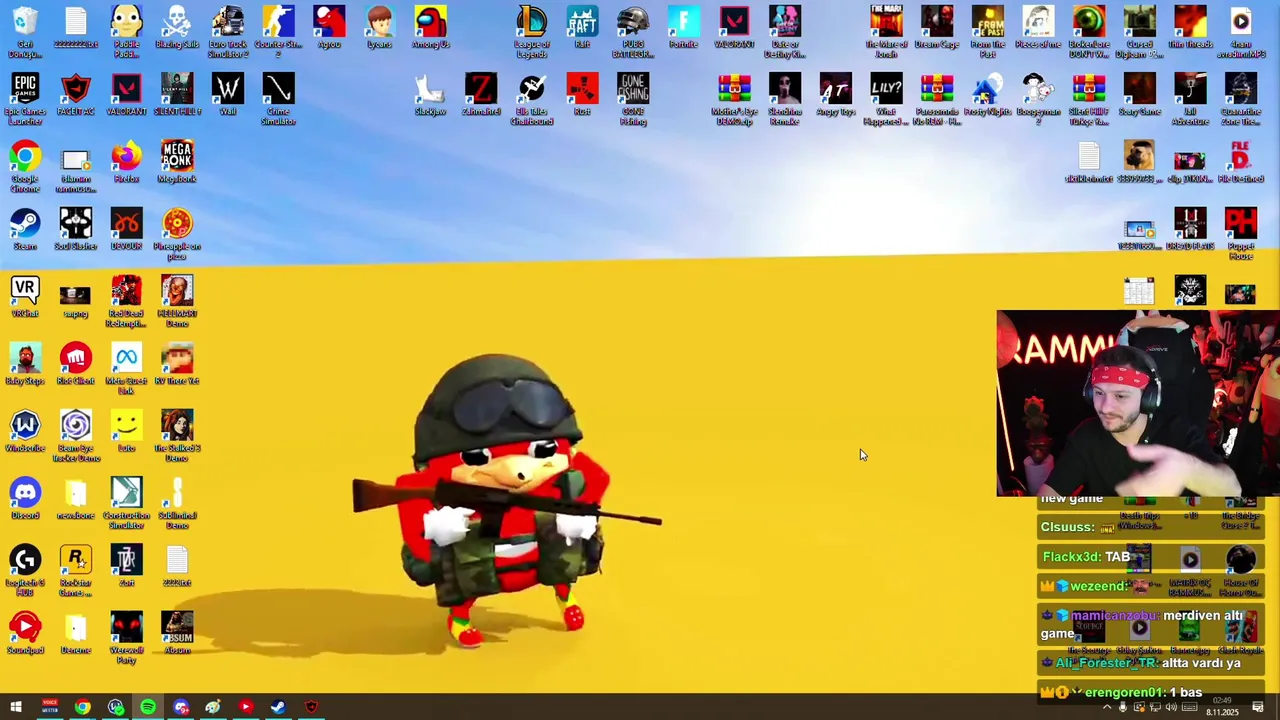Screen dimensions: 1280x720
Task: Launch the Agrou game shortcut
Action: click(x=329, y=28)
